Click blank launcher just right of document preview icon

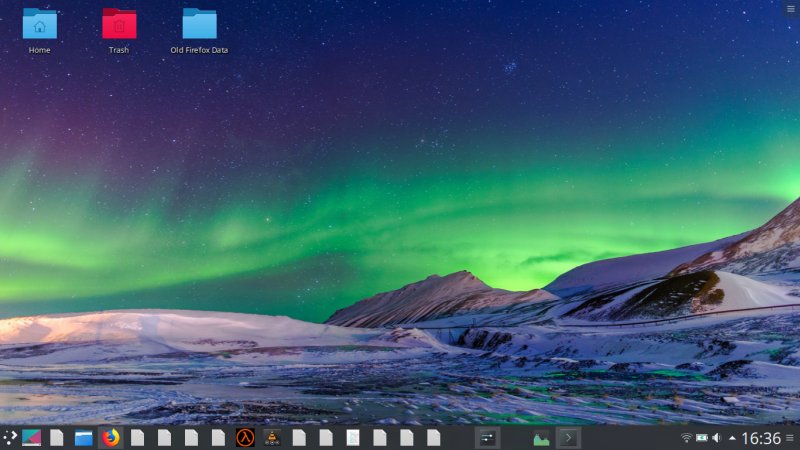[x=380, y=438]
